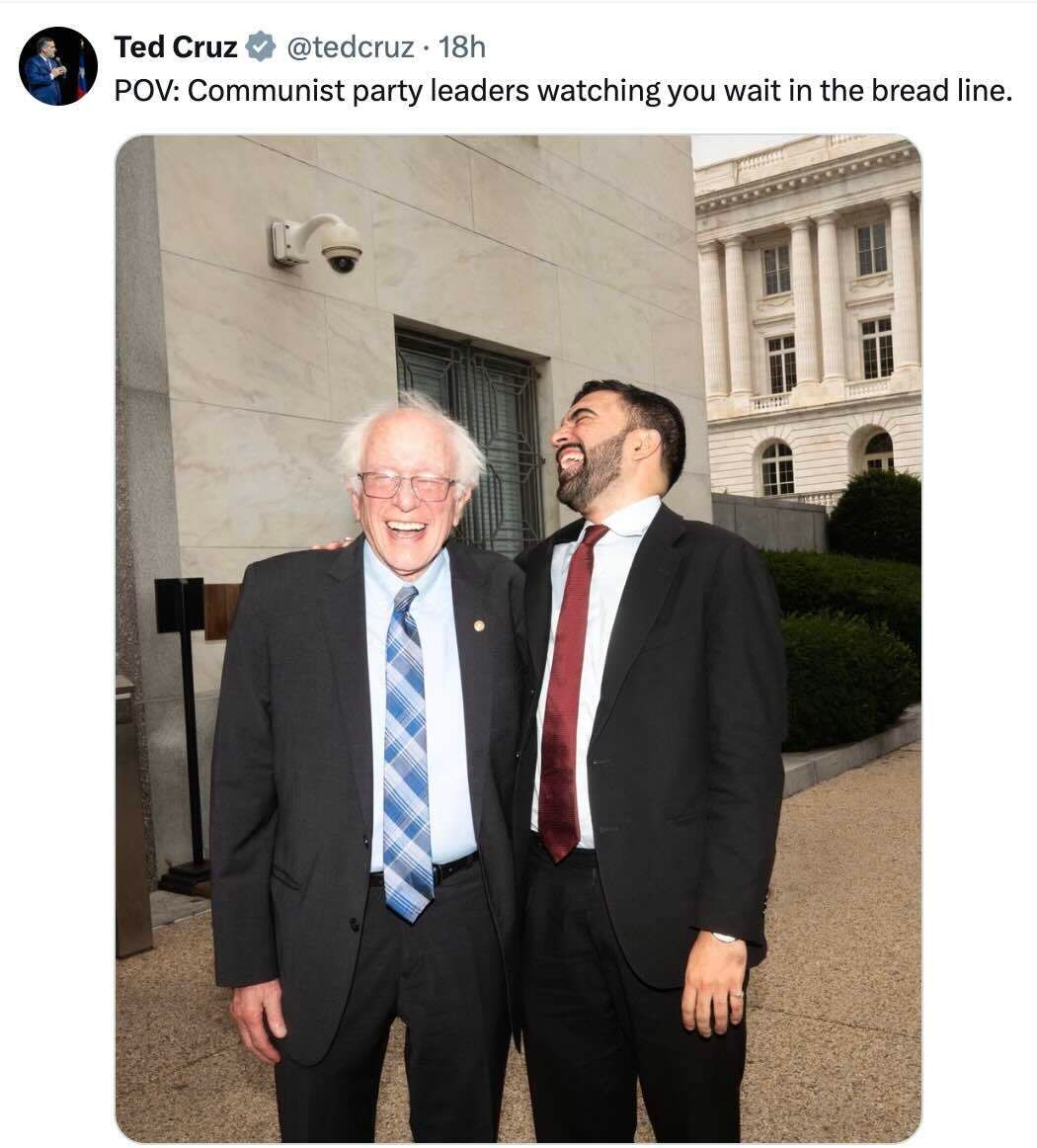Select the tweet text about bread line

point(563,91)
